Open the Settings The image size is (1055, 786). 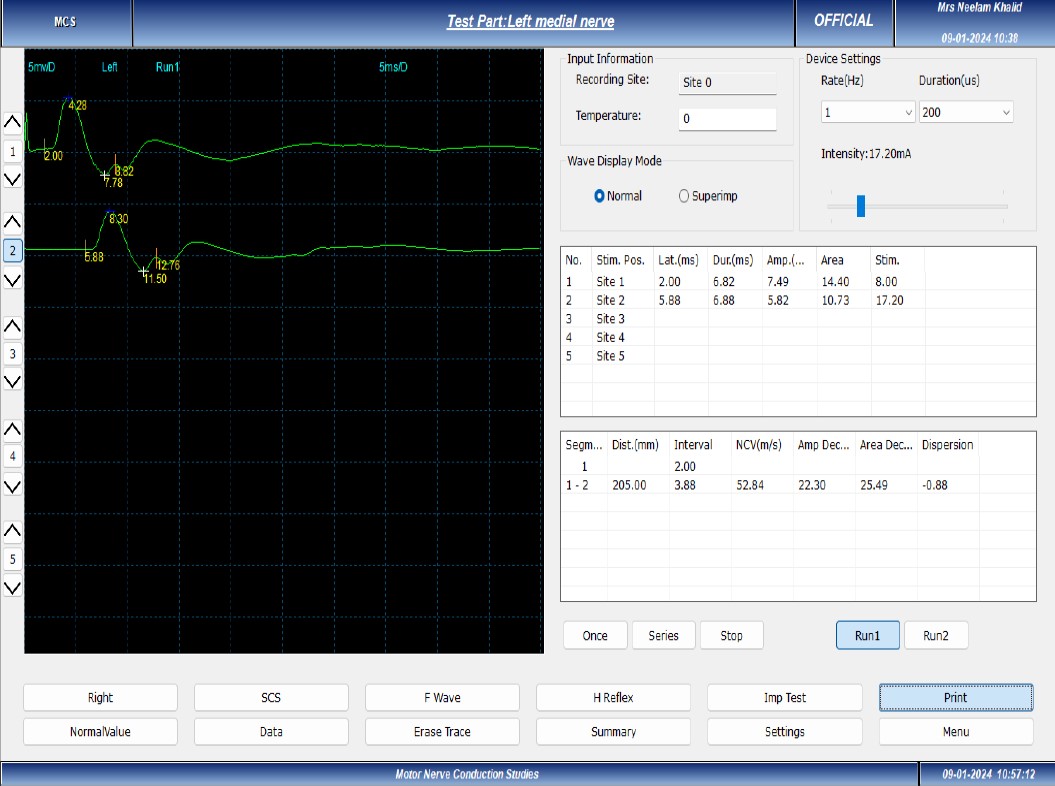[x=785, y=731]
